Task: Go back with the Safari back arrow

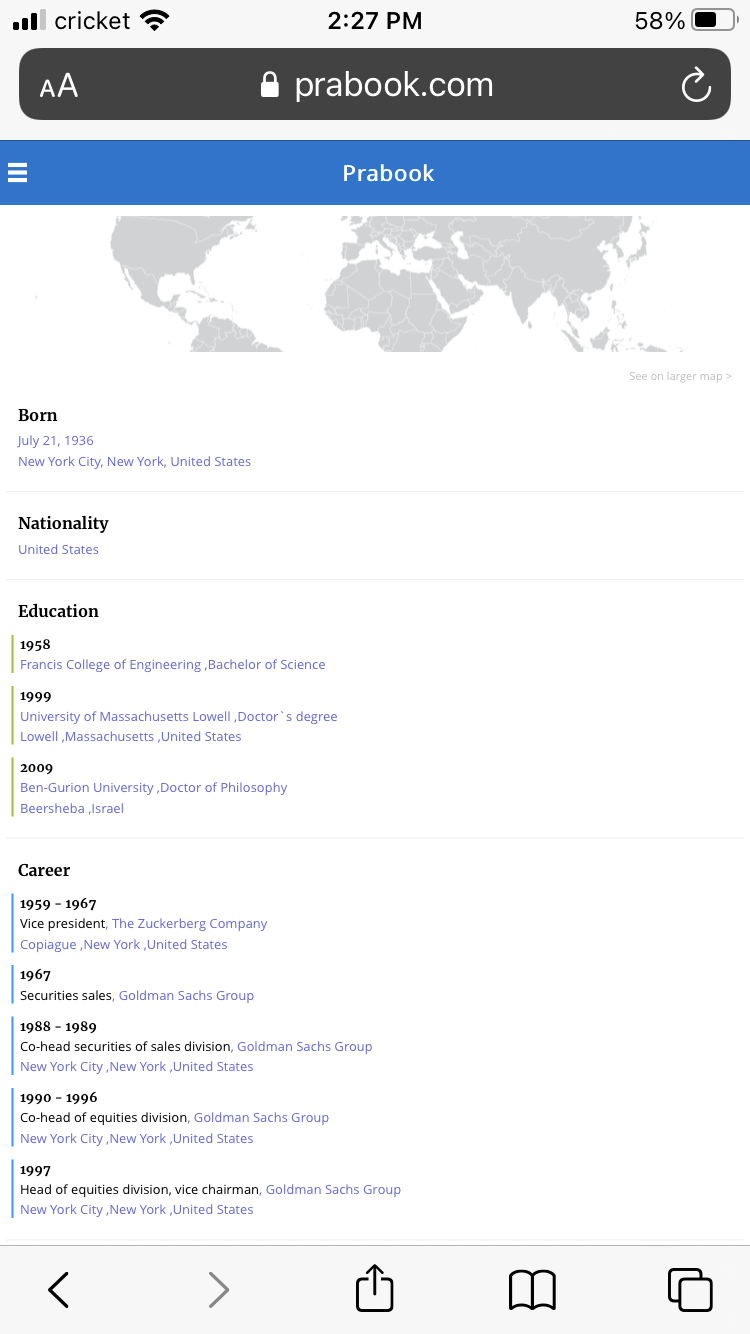Action: (x=59, y=1290)
